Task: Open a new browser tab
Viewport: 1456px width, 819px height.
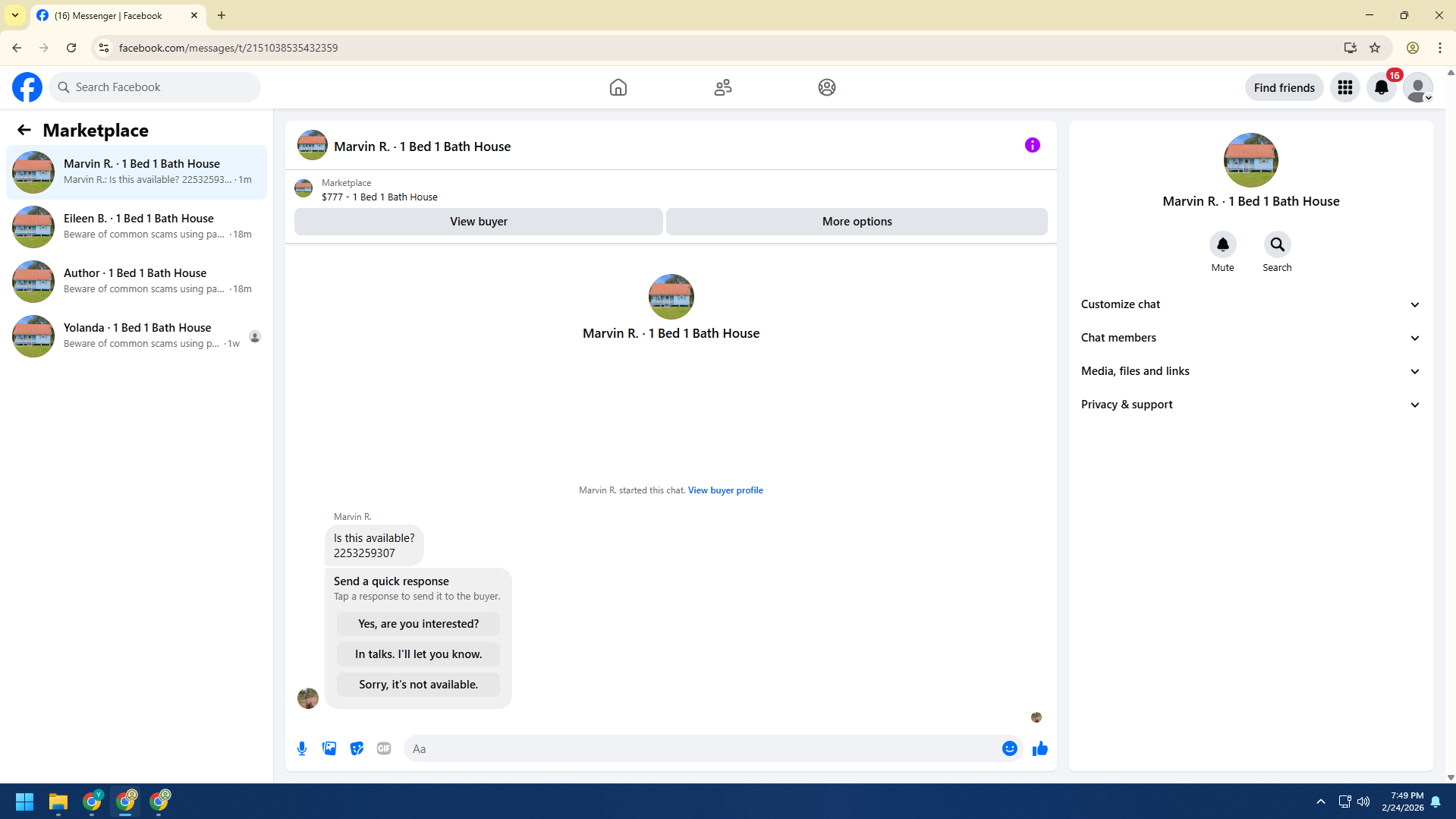Action: (x=222, y=15)
